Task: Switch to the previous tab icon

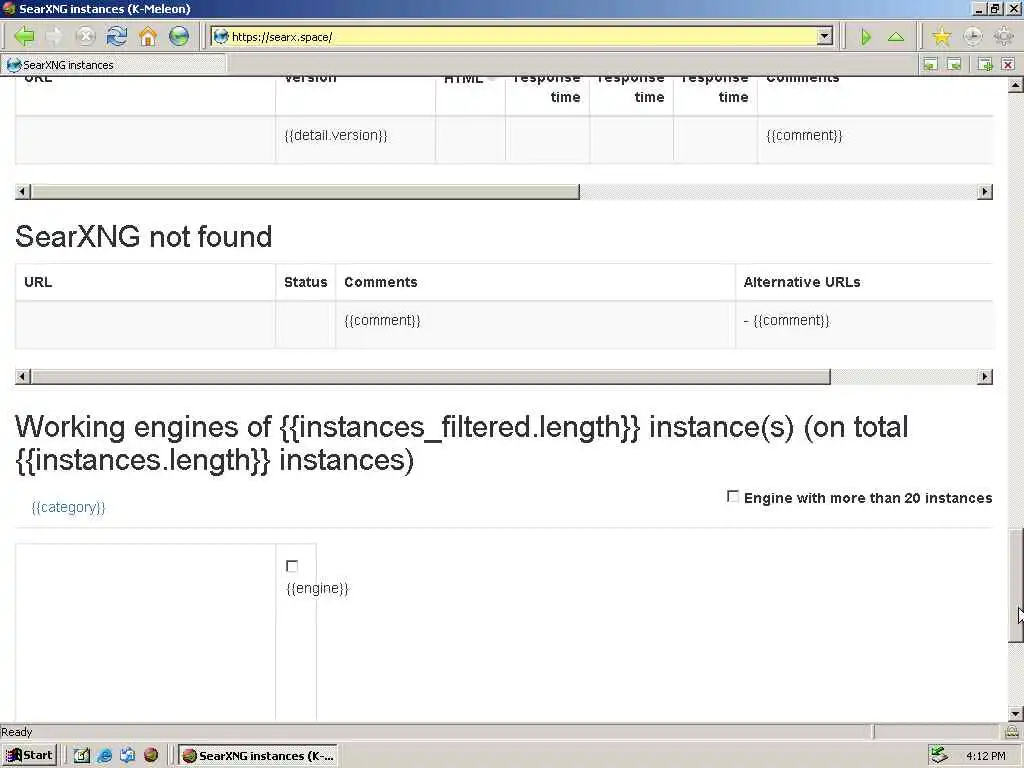Action: 930,64
